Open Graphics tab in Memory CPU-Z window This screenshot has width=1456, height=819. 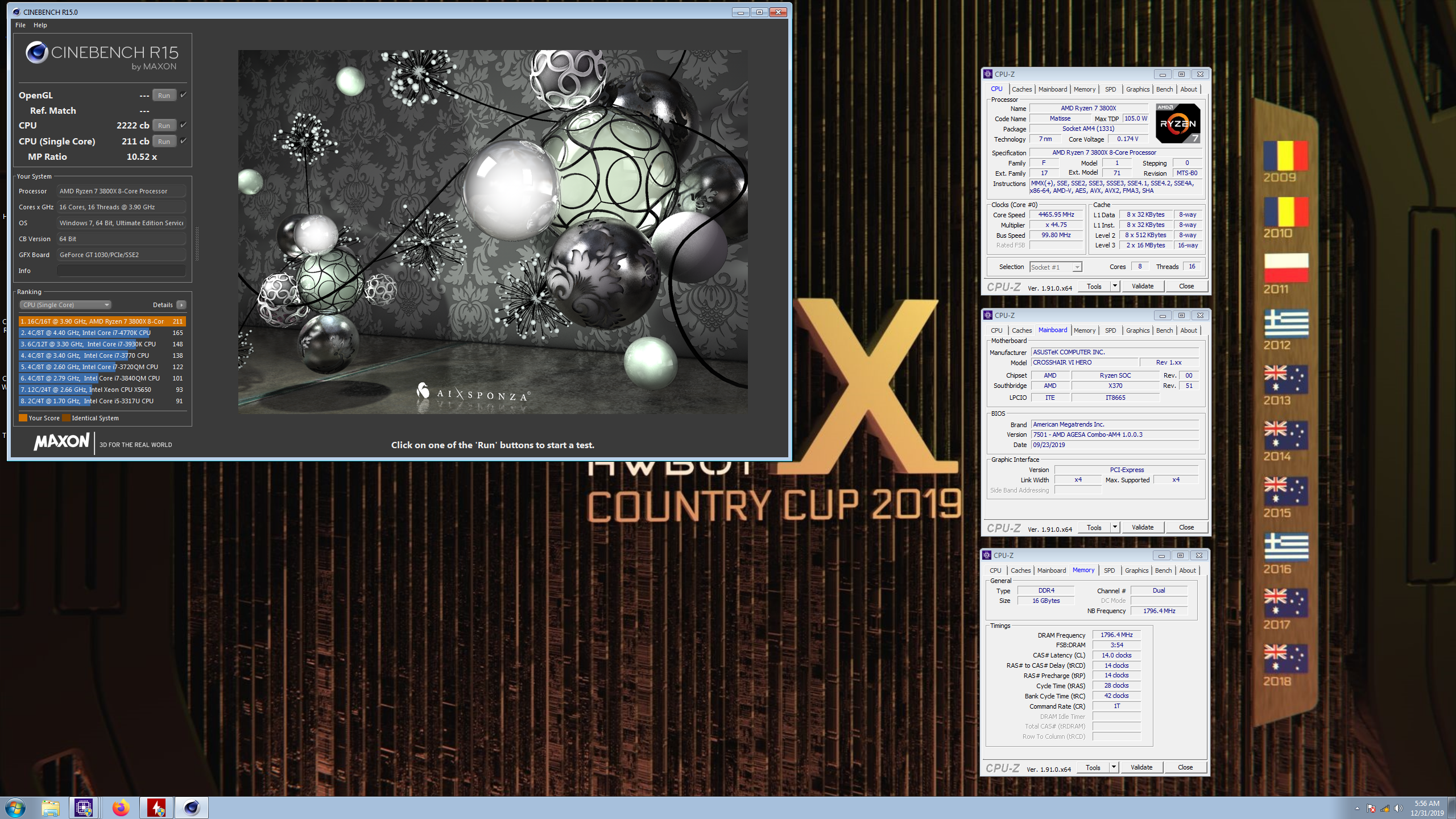coord(1136,570)
